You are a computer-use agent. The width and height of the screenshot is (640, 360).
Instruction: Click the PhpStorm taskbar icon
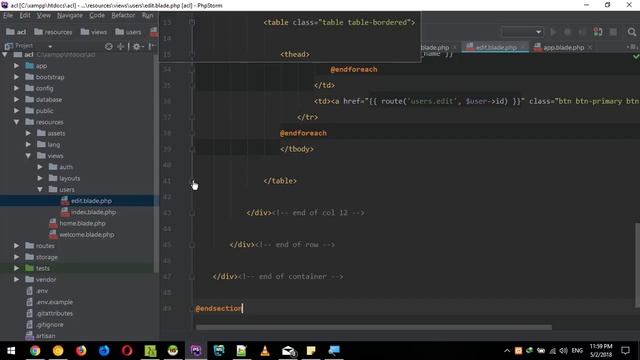click(x=196, y=351)
